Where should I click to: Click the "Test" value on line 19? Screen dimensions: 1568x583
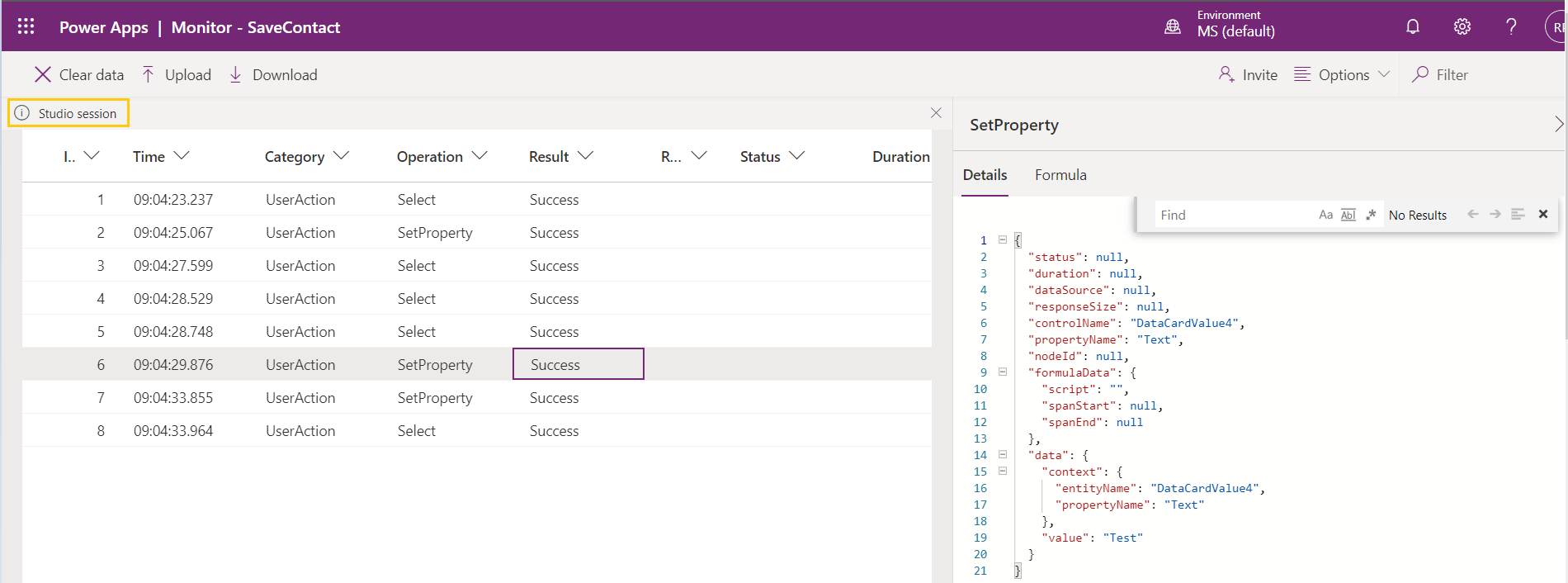[x=1122, y=538]
